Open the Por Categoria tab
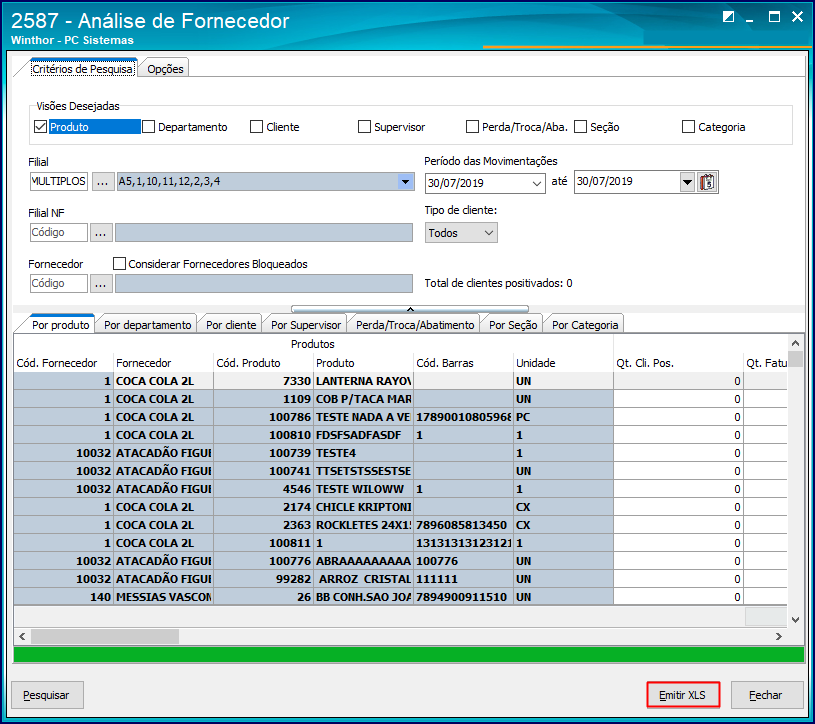Image resolution: width=815 pixels, height=724 pixels. click(585, 325)
